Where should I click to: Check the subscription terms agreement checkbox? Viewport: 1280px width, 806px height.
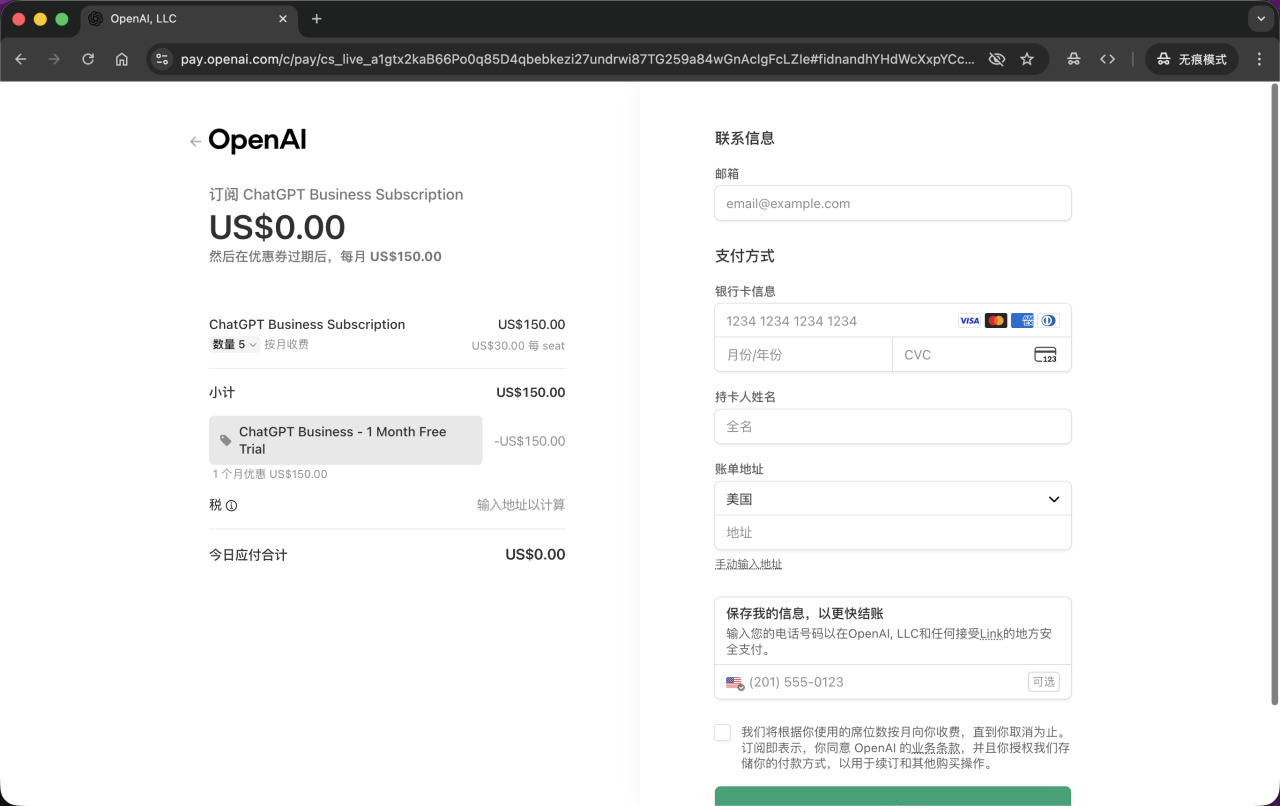tap(723, 732)
